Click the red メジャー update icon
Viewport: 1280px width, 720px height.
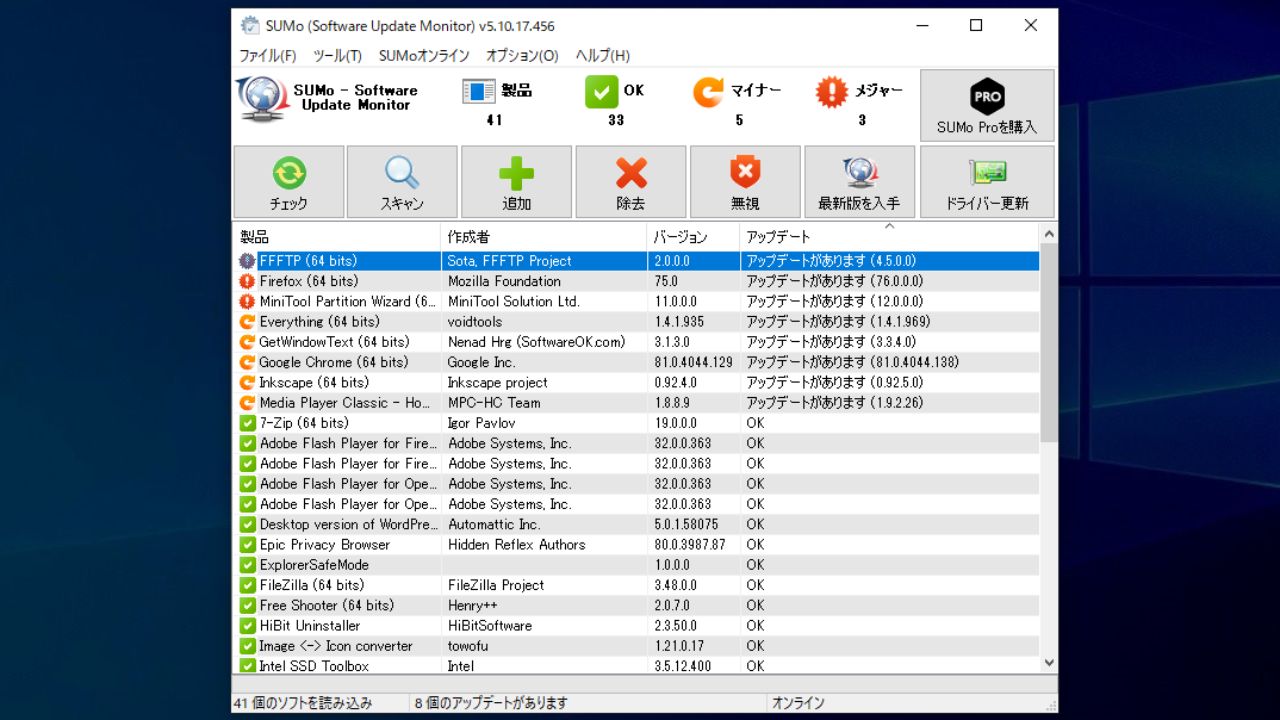831,92
